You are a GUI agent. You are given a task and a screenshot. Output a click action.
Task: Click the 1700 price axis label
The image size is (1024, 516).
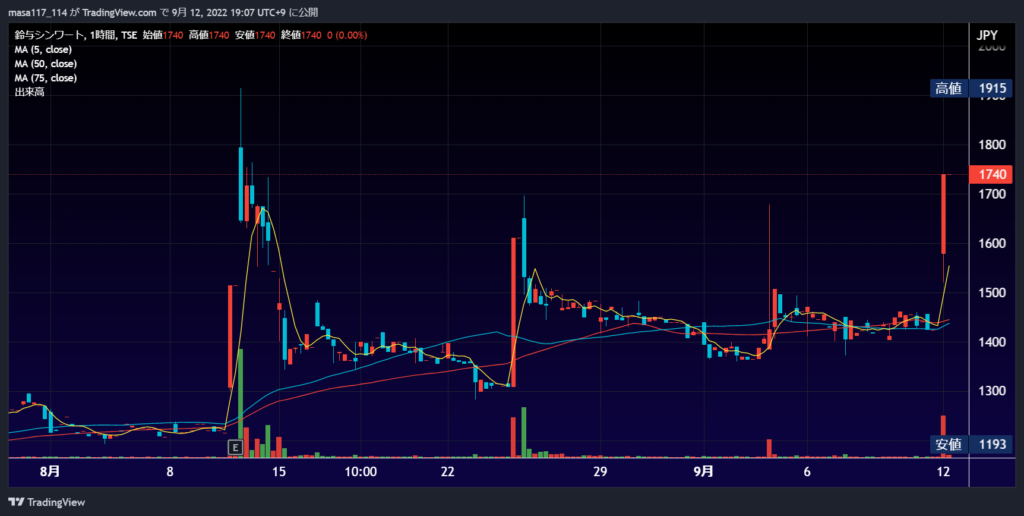(990, 194)
